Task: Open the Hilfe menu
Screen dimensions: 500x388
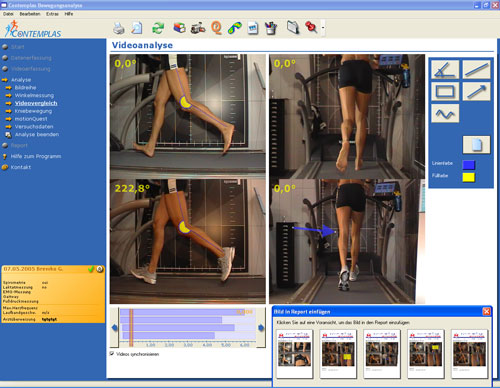Action: pos(69,14)
